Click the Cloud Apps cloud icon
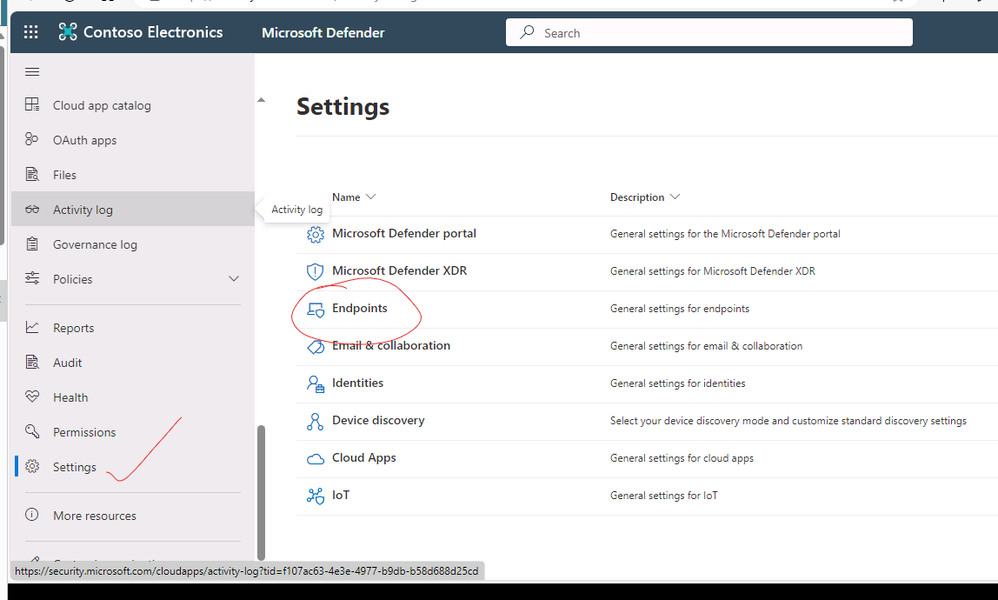The image size is (998, 600). 316,459
